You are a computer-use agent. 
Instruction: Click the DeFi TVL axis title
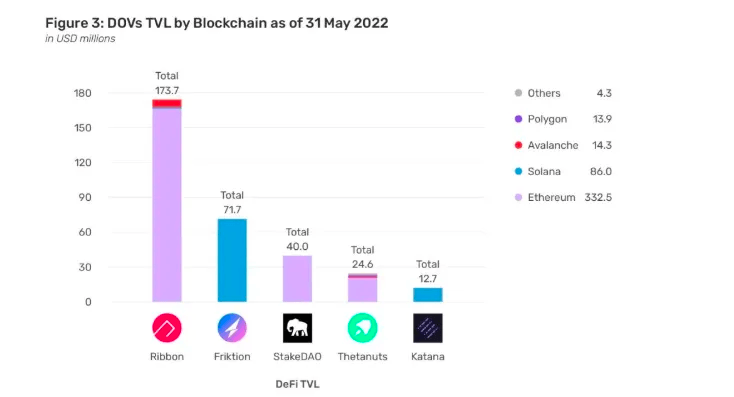297,384
